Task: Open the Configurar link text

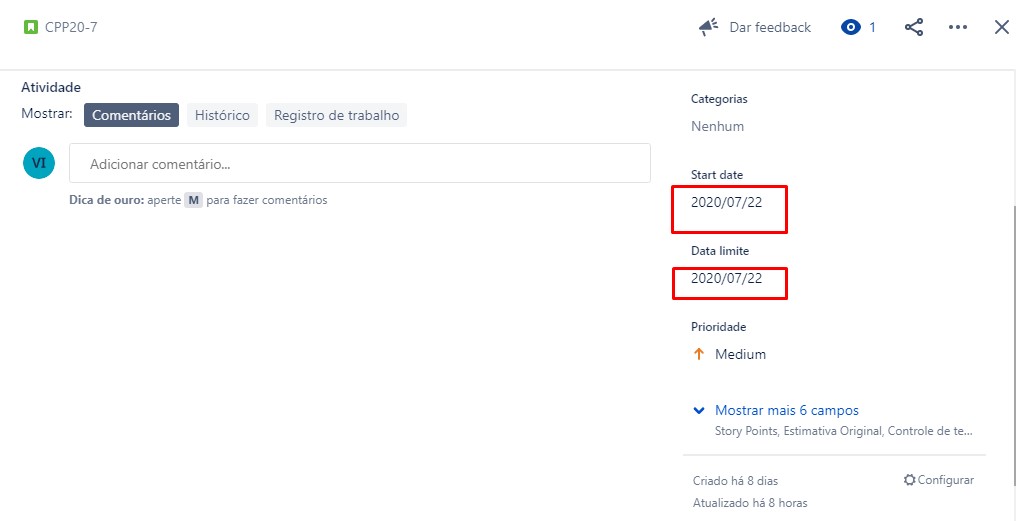Action: point(945,480)
